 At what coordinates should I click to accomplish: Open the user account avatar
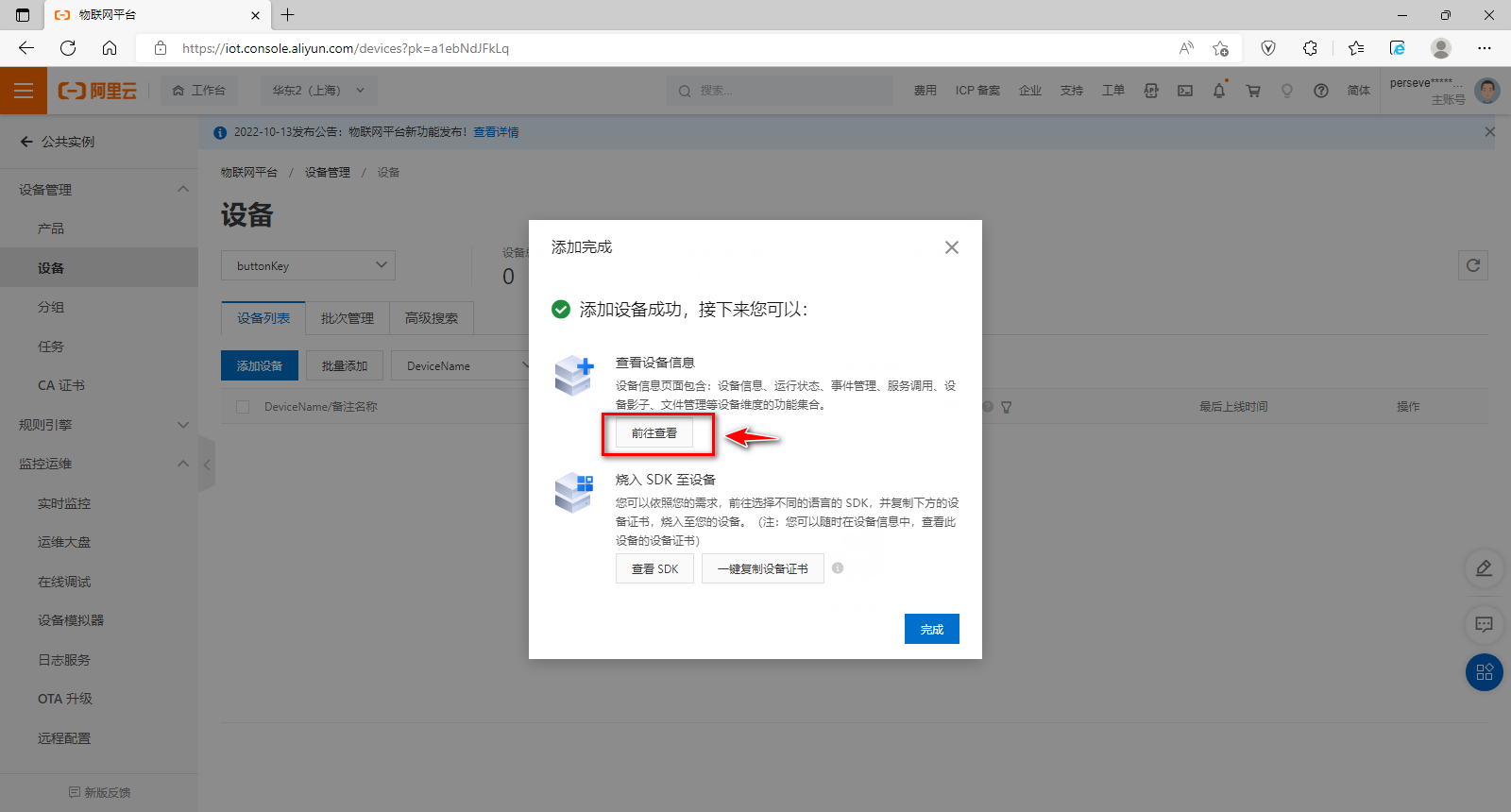tap(1487, 91)
